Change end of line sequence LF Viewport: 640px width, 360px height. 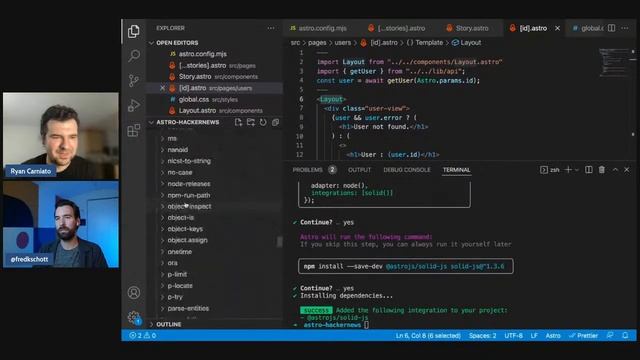tap(534, 336)
